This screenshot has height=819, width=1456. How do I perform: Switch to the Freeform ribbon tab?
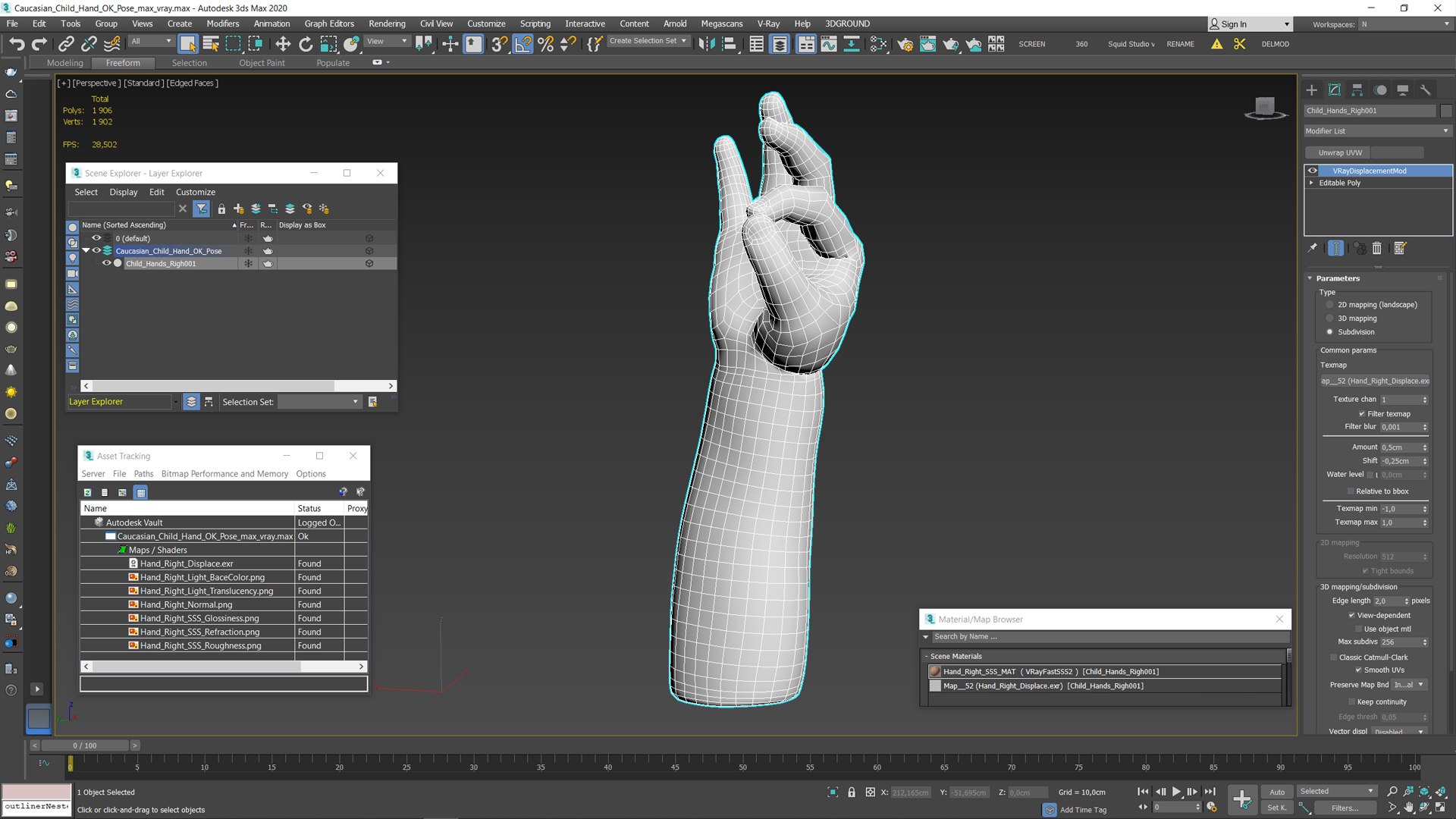pos(123,63)
